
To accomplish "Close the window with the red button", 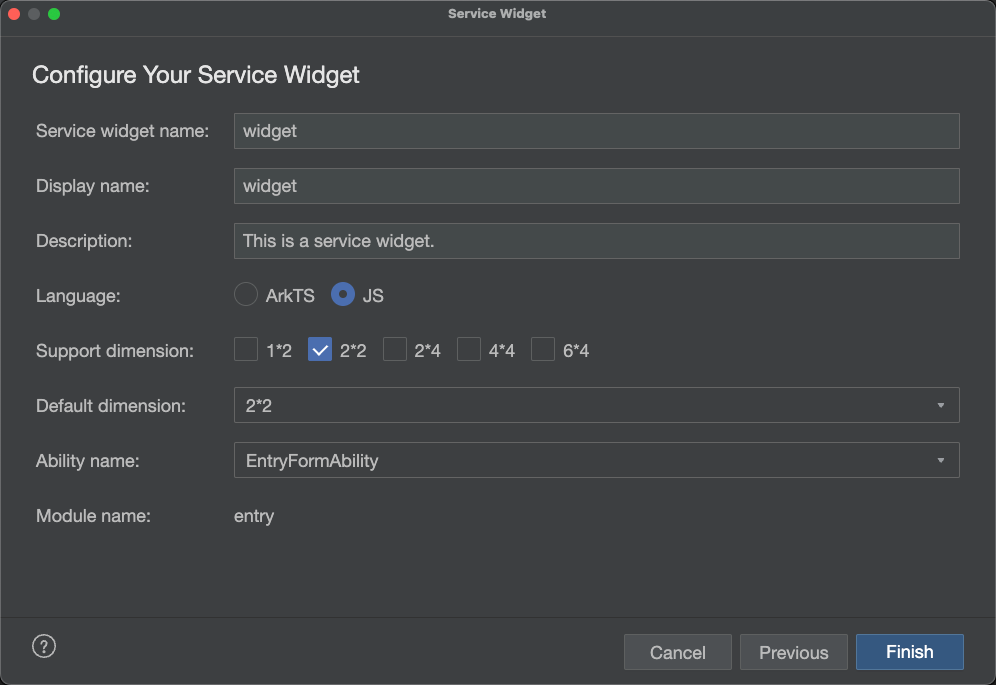I will (14, 14).
